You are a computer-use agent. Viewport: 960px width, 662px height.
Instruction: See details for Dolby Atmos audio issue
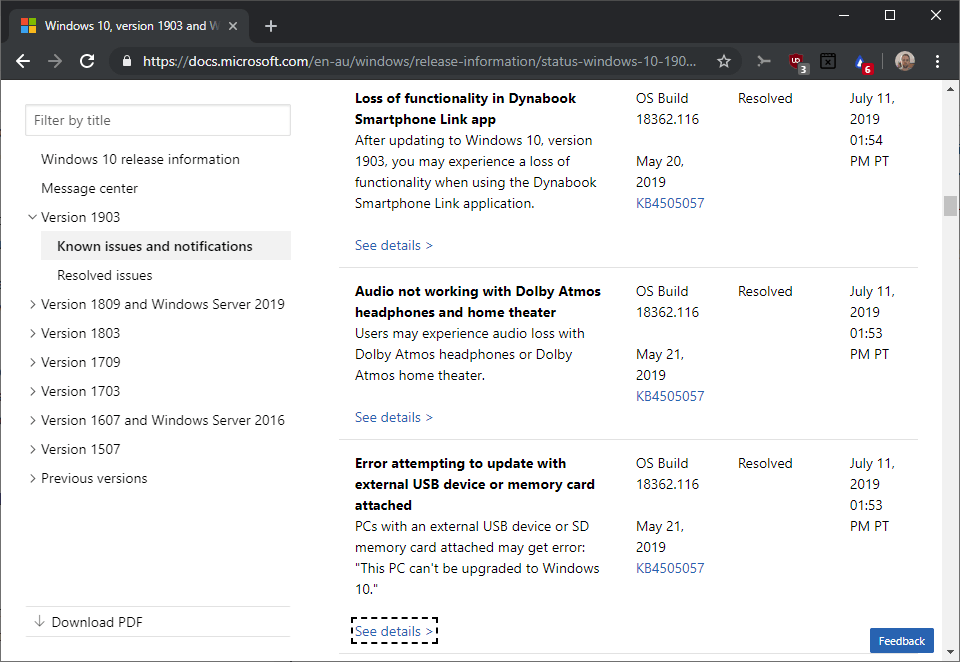point(394,418)
